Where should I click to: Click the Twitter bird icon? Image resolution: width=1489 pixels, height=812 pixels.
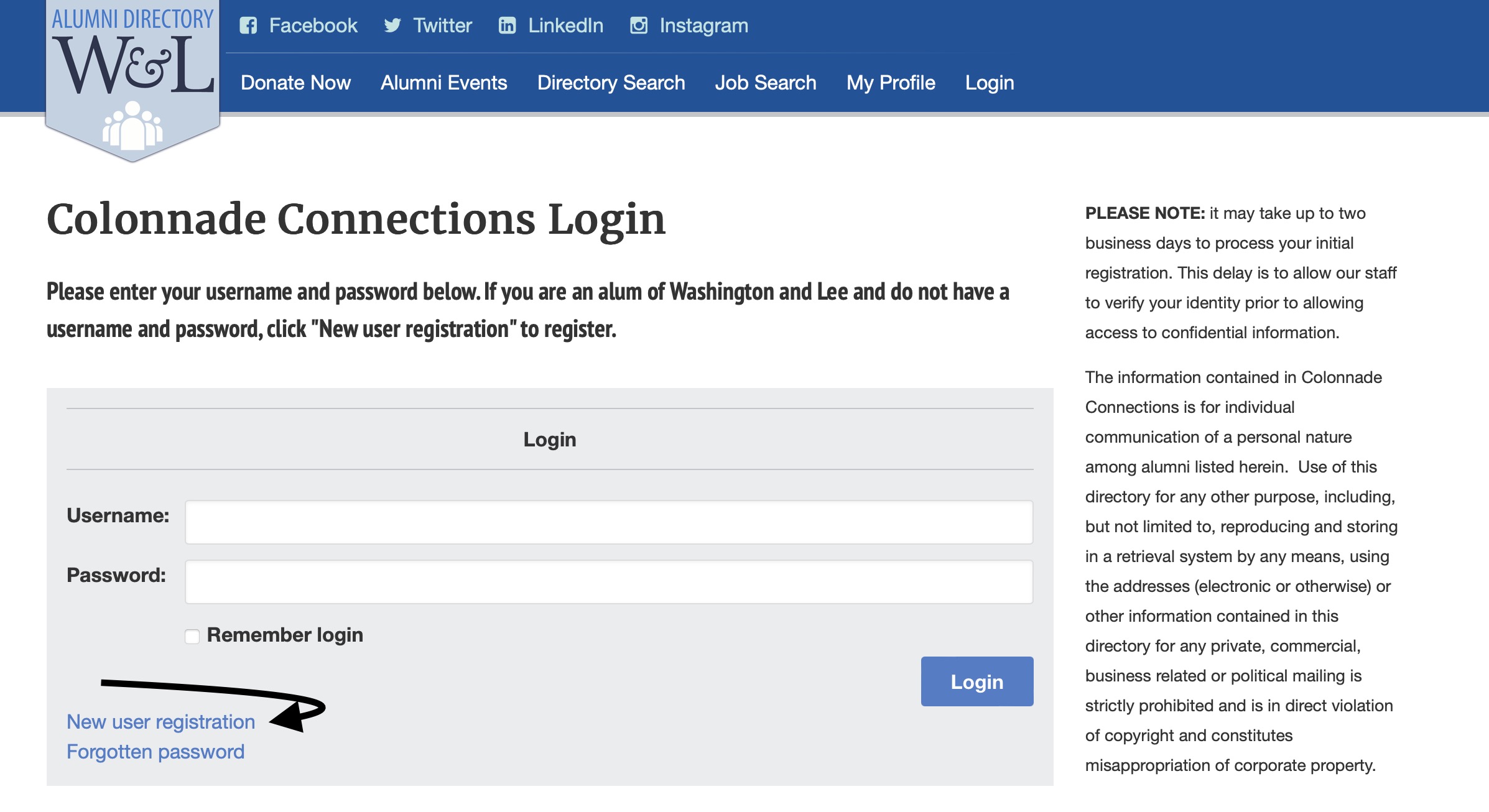392,25
